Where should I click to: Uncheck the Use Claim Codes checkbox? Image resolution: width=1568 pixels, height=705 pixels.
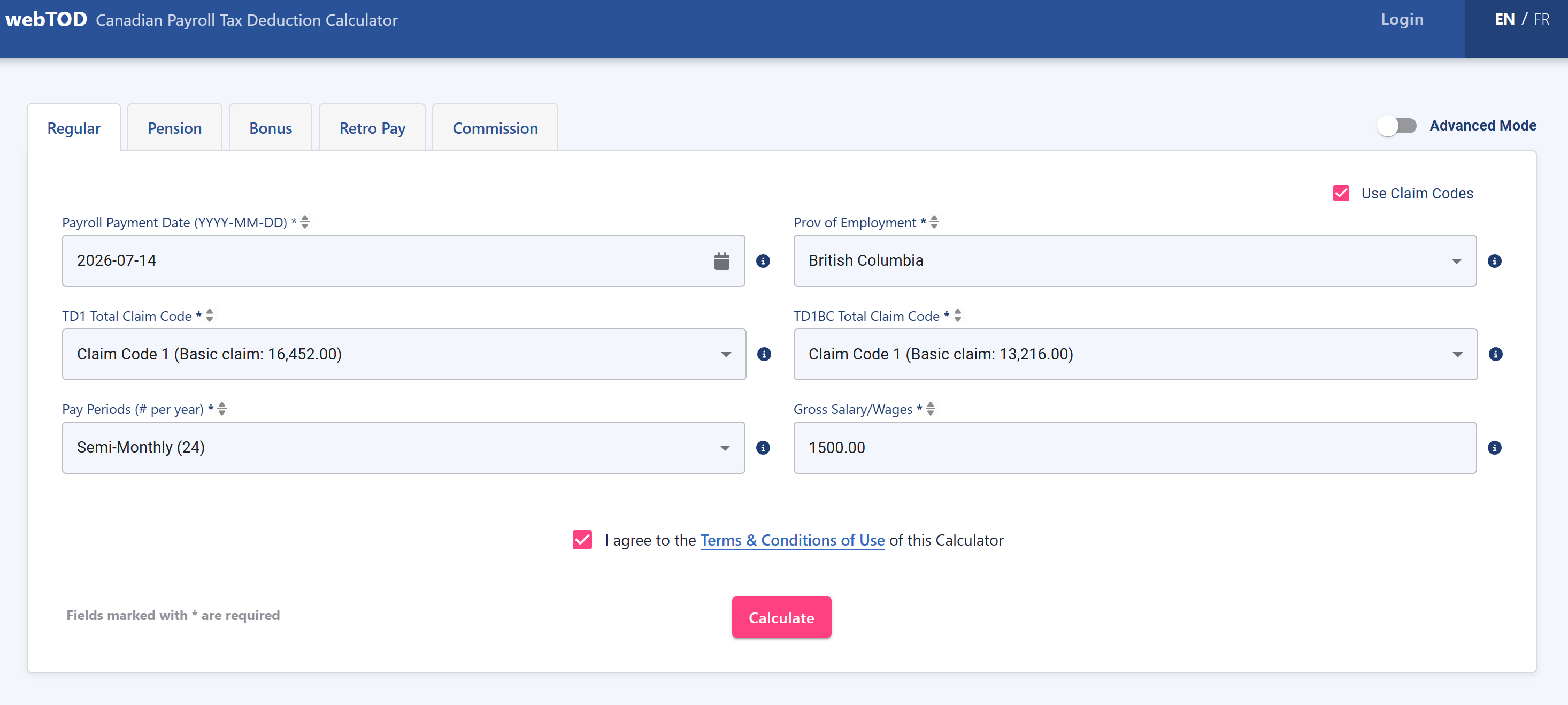point(1341,194)
